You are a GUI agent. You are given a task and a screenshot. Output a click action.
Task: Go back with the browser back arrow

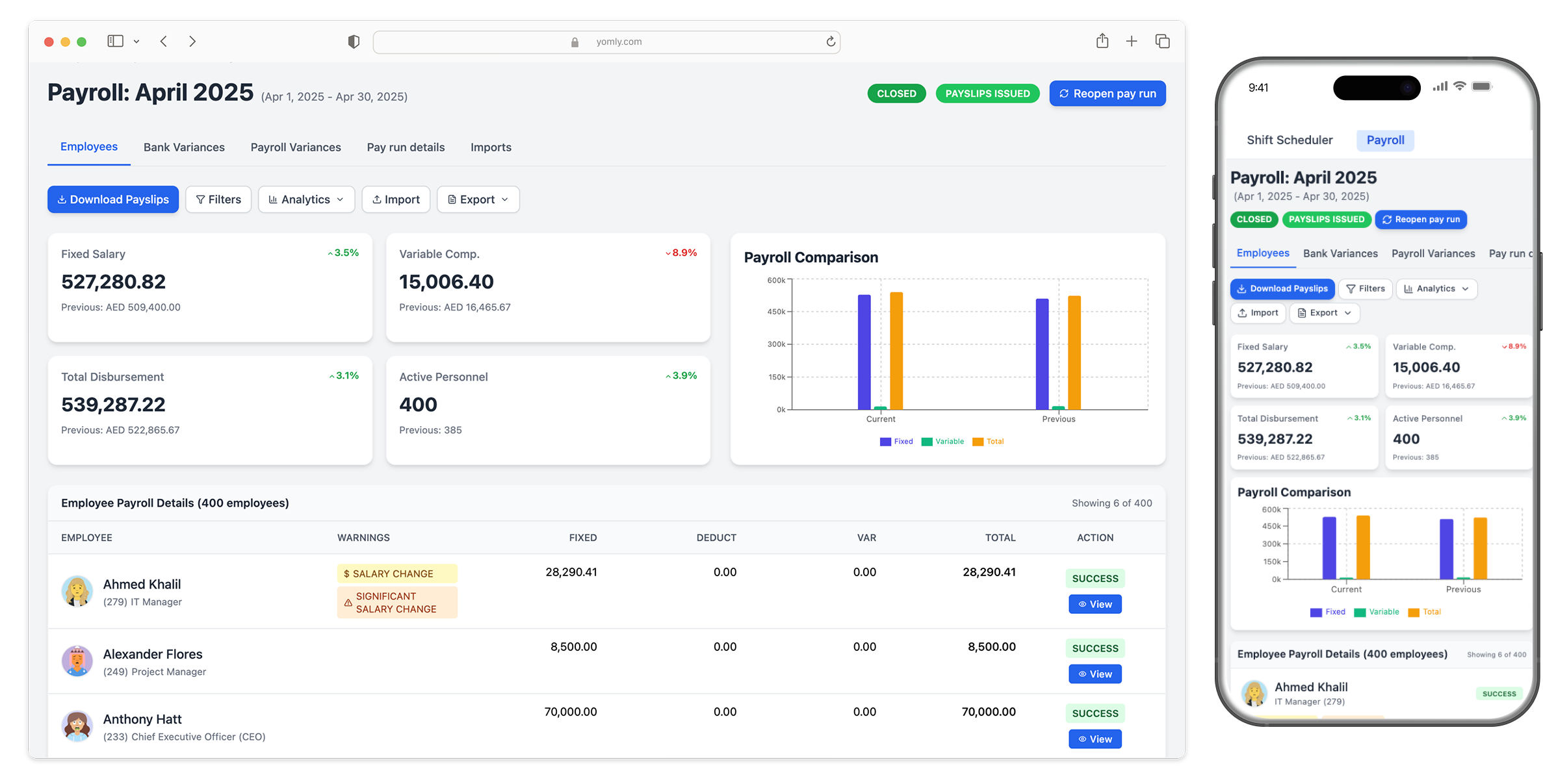tap(164, 41)
